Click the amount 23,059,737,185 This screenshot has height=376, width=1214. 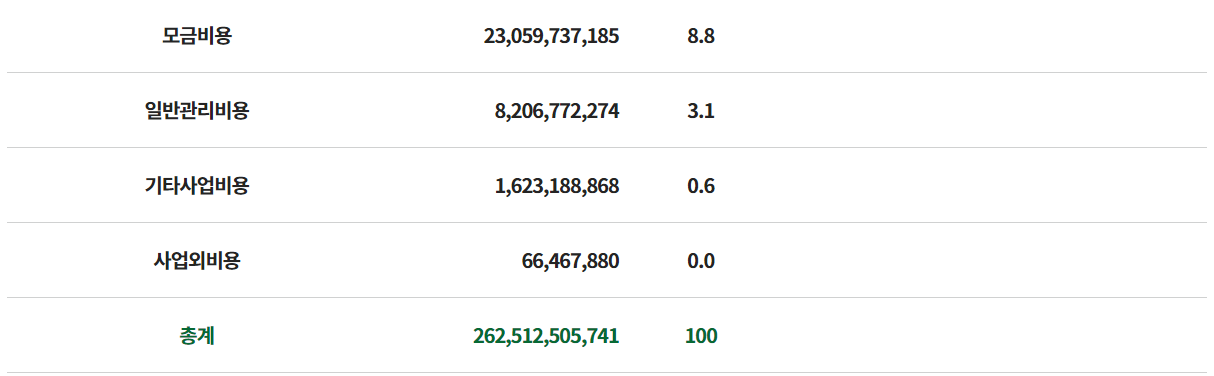[x=551, y=37]
